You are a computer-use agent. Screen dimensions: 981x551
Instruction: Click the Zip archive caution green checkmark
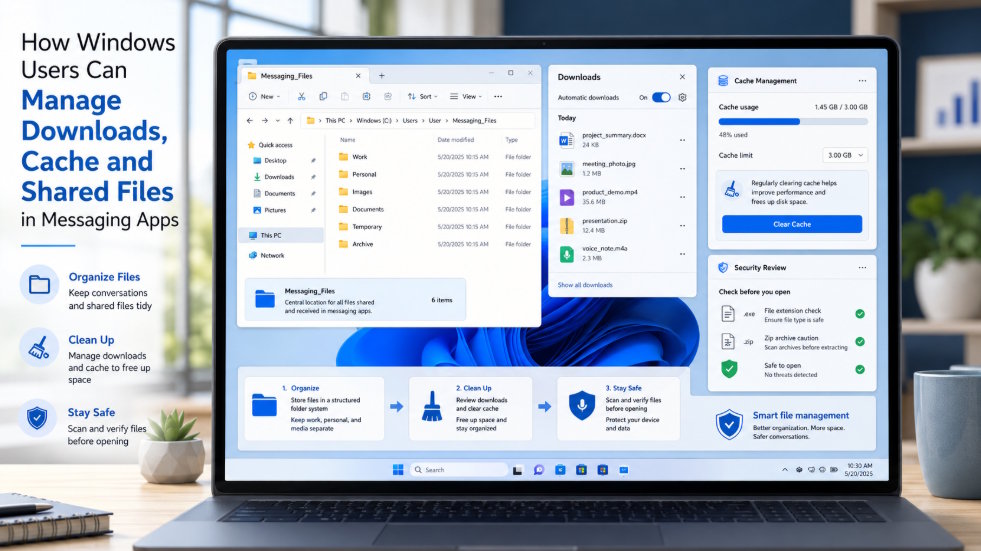point(860,341)
